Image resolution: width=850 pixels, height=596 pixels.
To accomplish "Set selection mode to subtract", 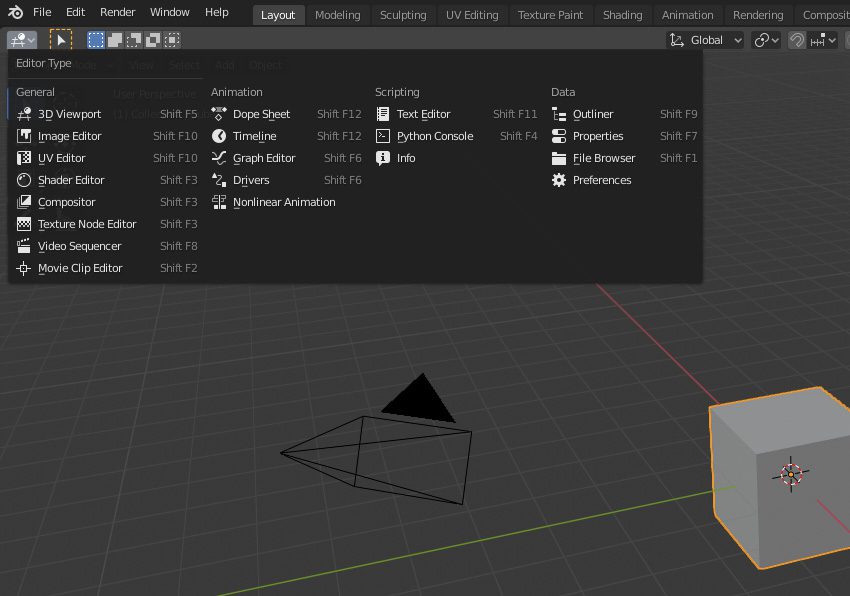I will coord(134,40).
